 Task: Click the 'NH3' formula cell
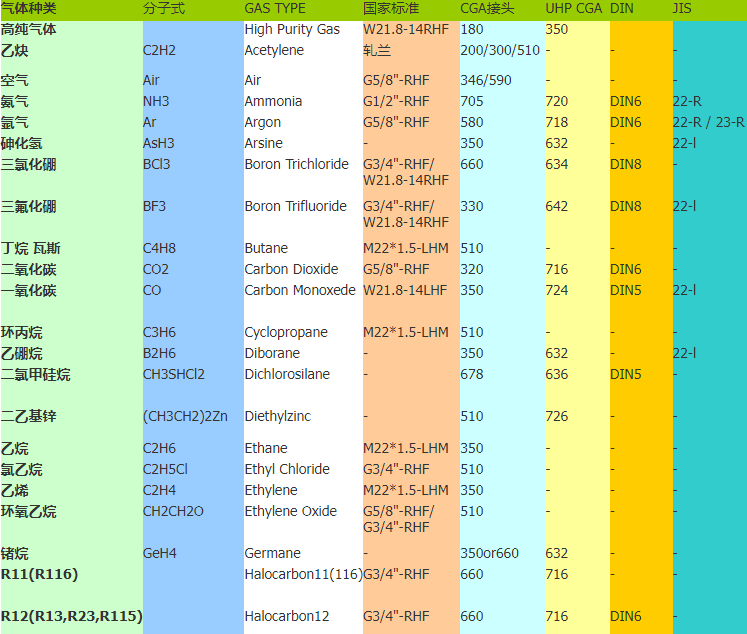tap(156, 101)
